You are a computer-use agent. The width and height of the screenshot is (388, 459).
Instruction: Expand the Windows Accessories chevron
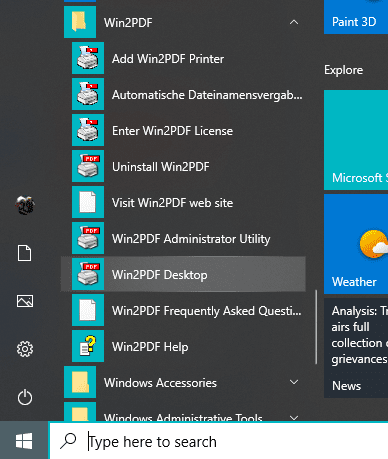pos(294,382)
